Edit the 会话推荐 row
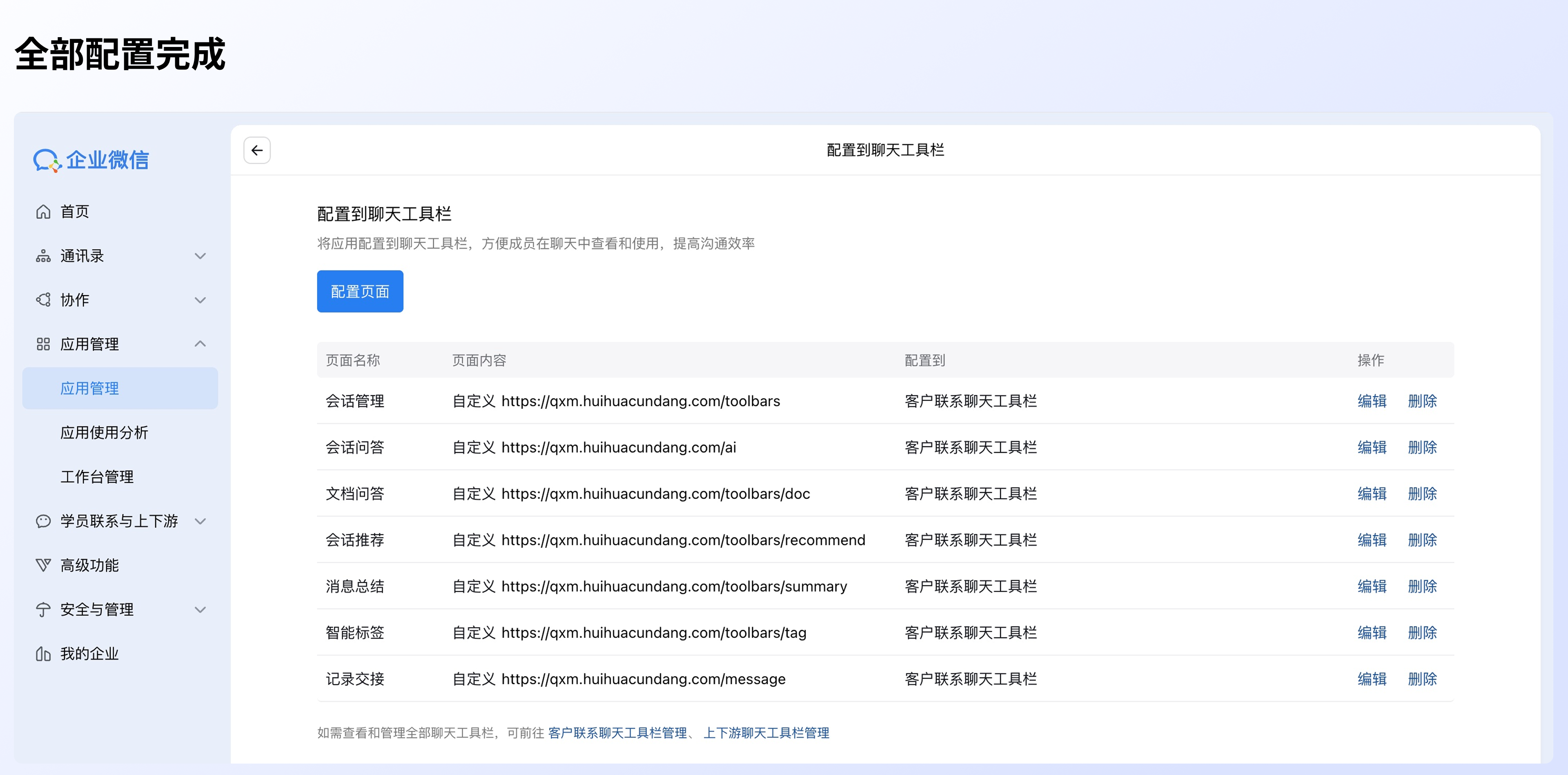 [x=1372, y=540]
